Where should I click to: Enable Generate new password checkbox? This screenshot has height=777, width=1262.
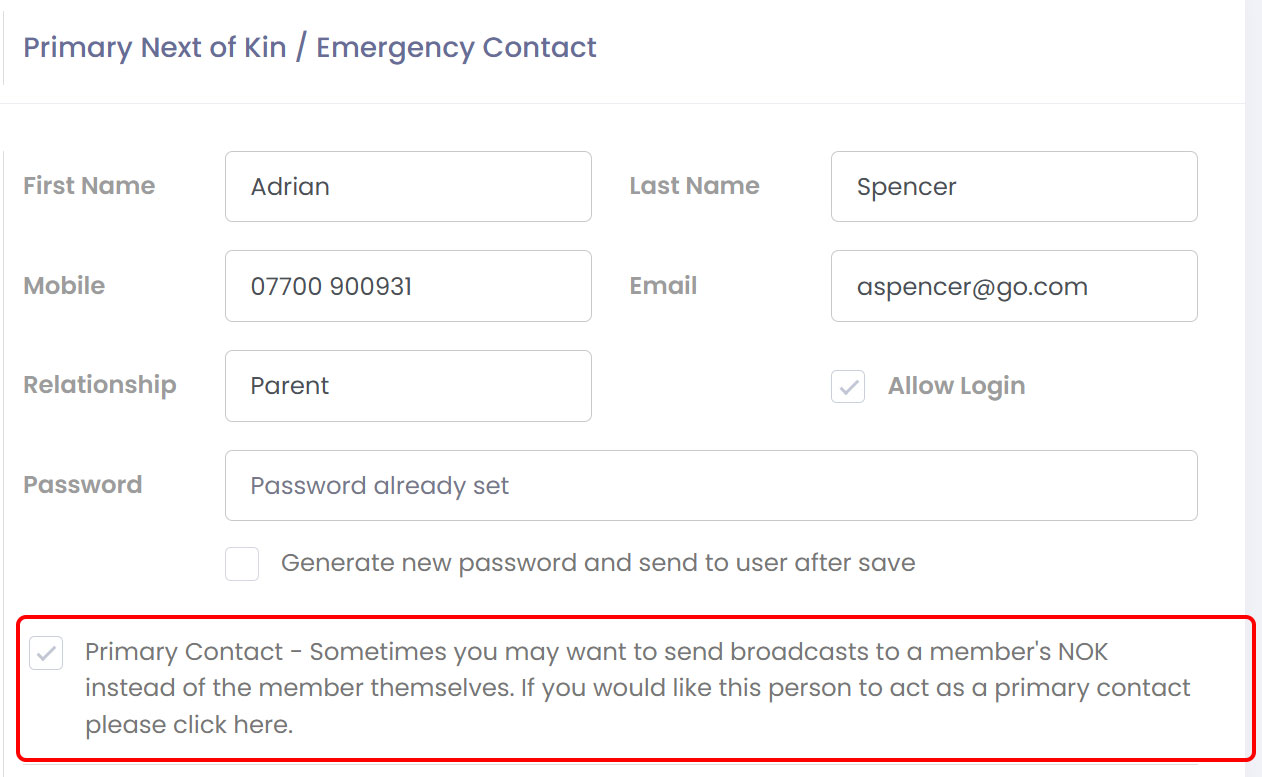click(242, 563)
